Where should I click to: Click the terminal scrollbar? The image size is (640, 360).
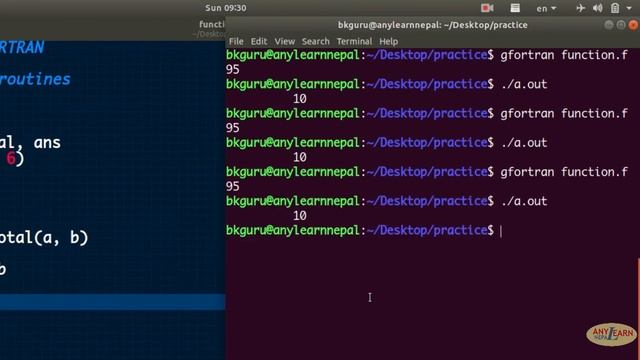[x=638, y=309]
